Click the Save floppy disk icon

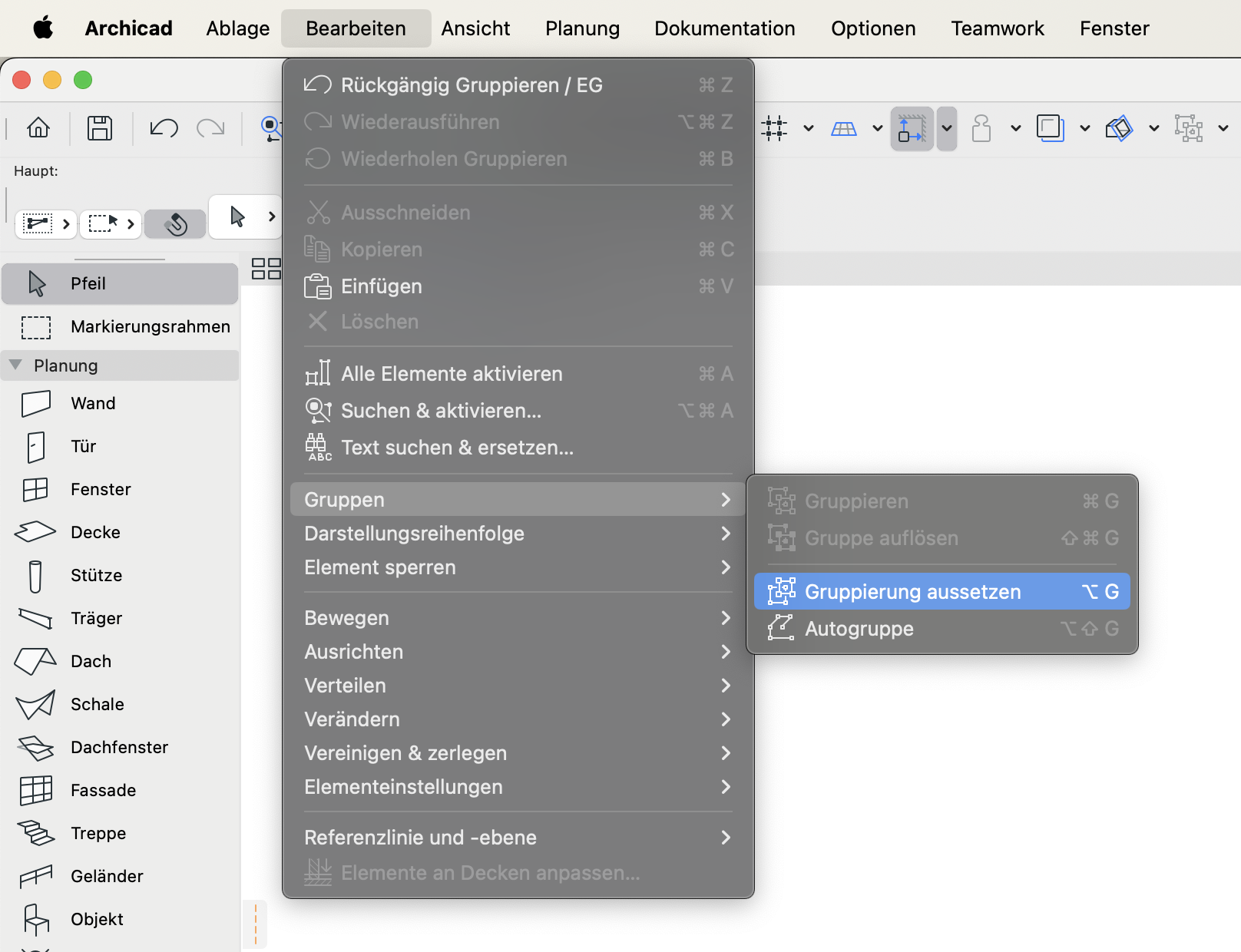(x=100, y=128)
